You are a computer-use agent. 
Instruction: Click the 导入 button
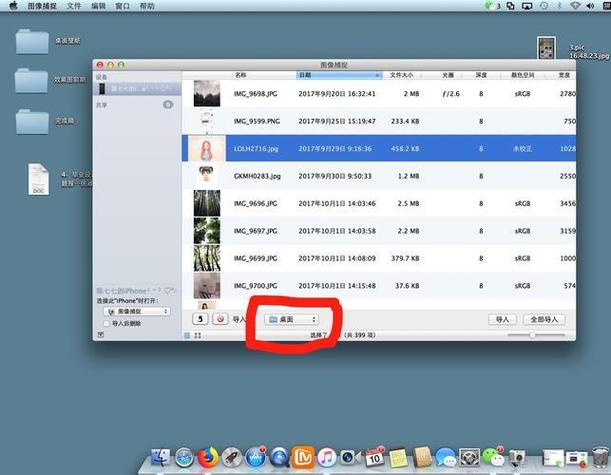click(x=502, y=319)
